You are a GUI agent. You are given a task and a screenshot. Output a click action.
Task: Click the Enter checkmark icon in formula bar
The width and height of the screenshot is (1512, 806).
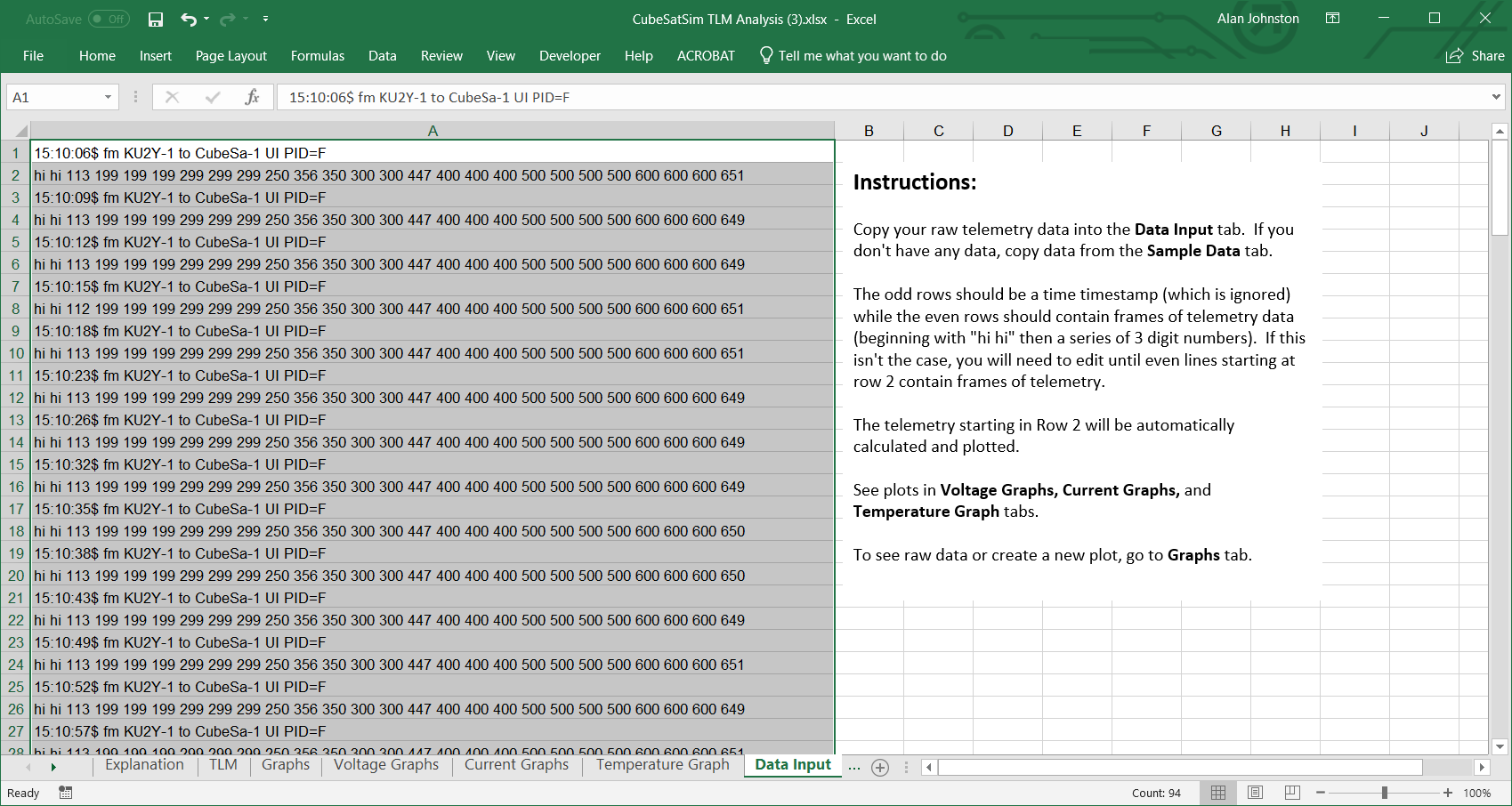pos(213,97)
